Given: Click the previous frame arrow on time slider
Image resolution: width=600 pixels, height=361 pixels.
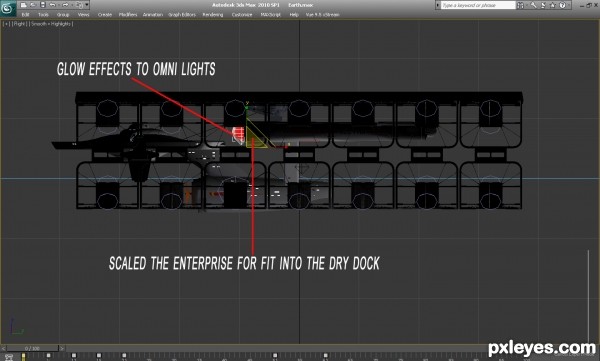Looking at the screenshot, I should 3,348.
